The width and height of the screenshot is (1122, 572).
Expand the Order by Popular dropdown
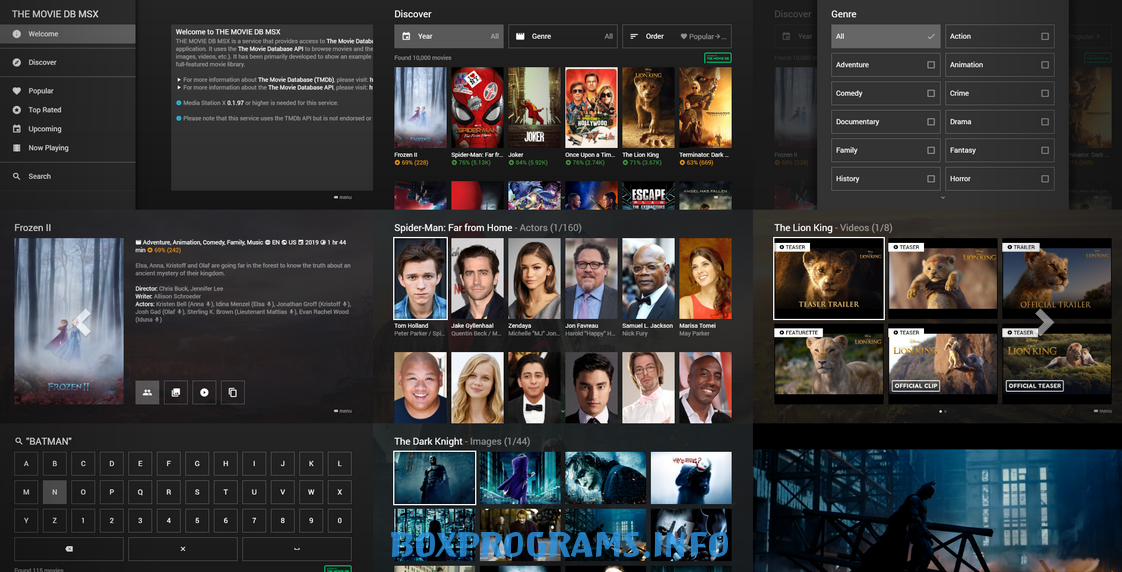676,37
